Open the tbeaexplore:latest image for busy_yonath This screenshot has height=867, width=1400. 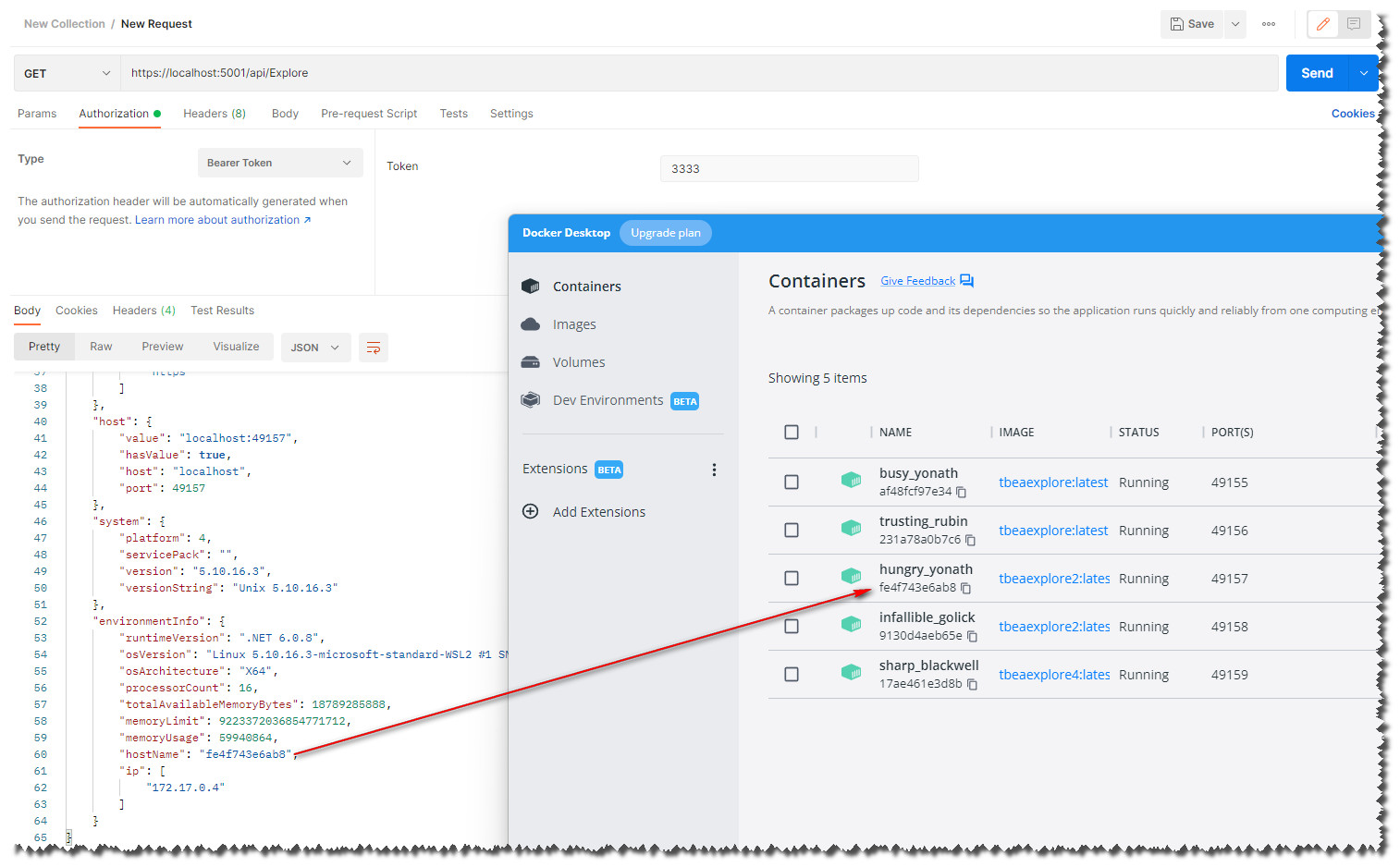point(1053,482)
